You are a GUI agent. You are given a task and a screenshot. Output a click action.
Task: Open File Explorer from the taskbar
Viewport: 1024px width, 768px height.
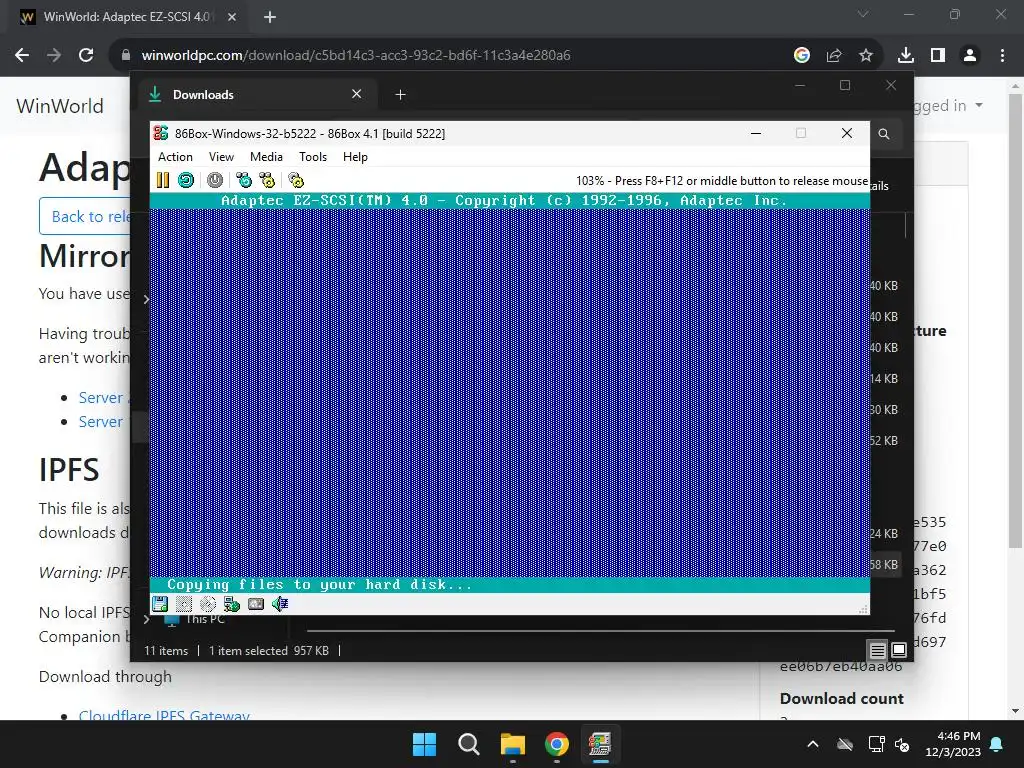513,744
